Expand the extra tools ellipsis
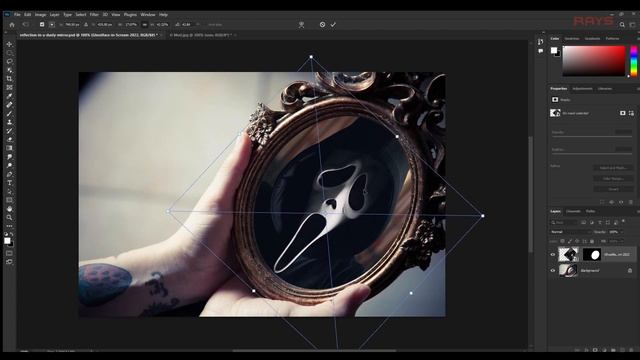Image resolution: width=640 pixels, height=360 pixels. point(9,226)
